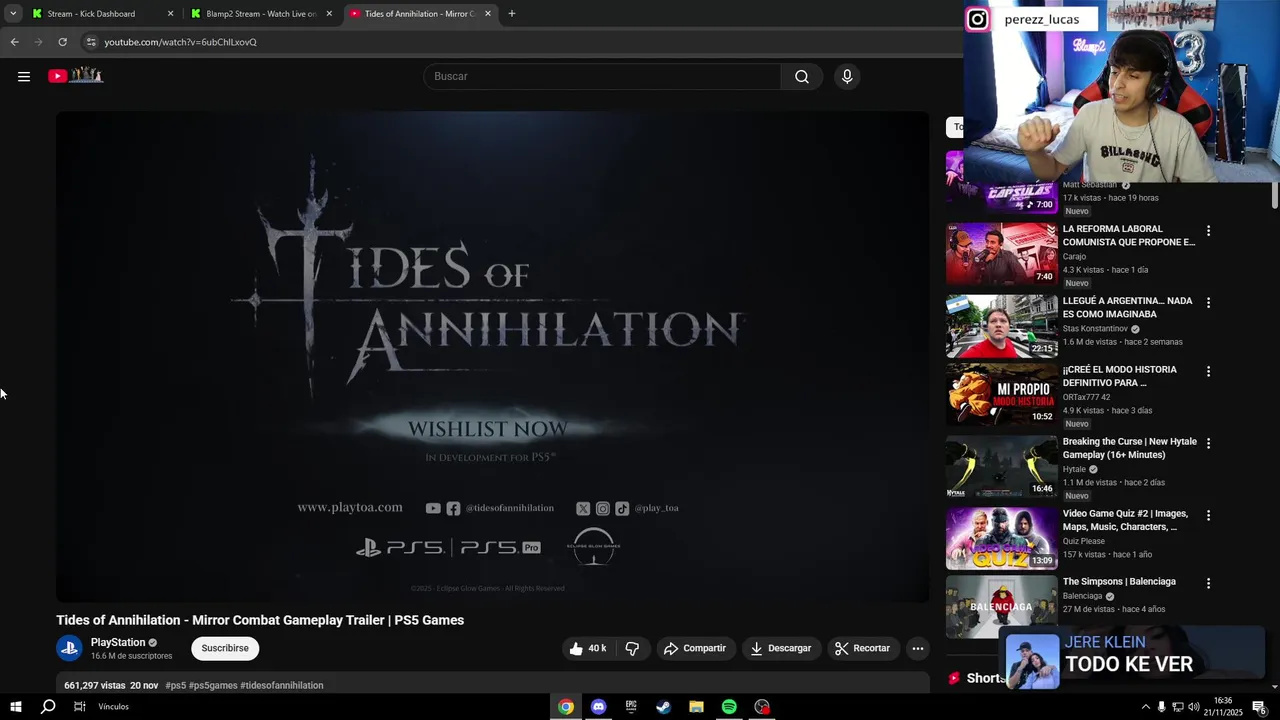Show hidden system tray icons

click(x=1145, y=707)
